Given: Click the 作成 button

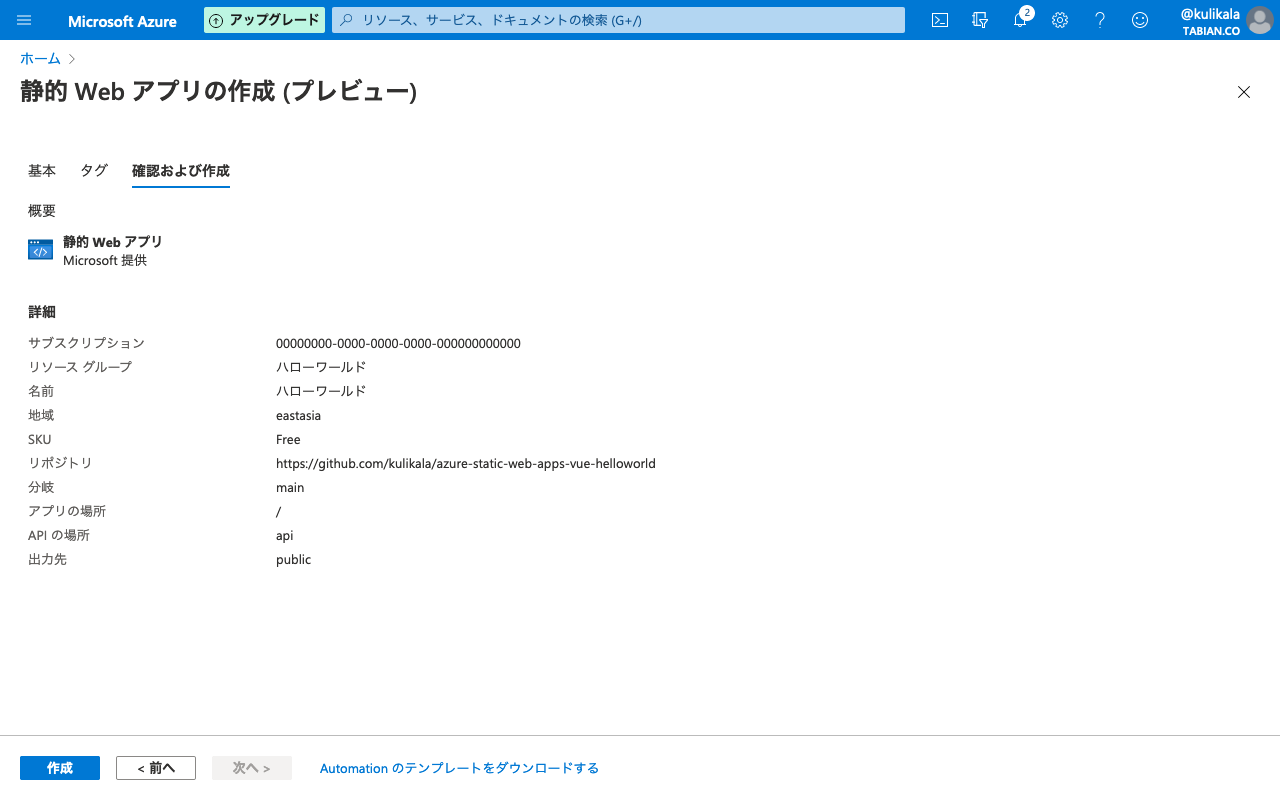Looking at the screenshot, I should (60, 768).
